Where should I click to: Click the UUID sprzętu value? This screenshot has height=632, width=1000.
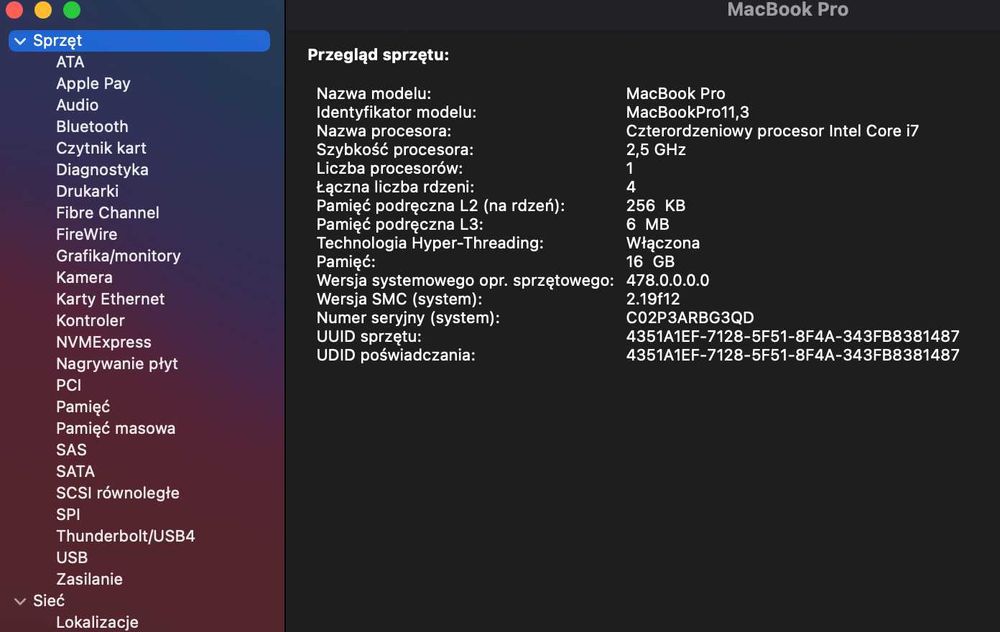(x=793, y=336)
